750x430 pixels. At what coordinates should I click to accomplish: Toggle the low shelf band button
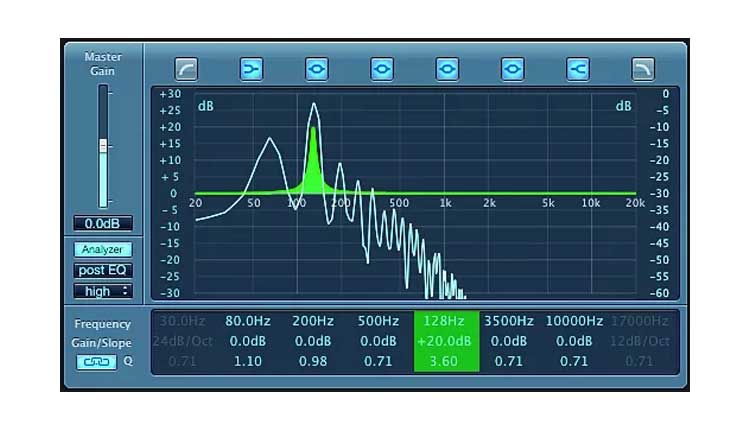coord(251,69)
